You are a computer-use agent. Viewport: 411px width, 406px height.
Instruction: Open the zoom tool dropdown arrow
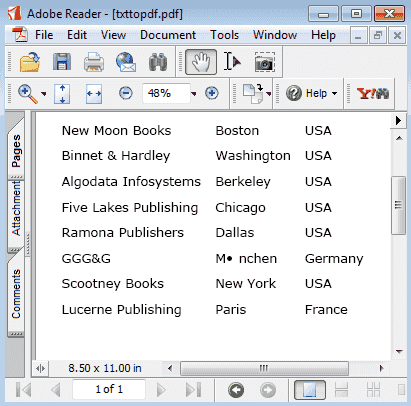click(x=44, y=94)
